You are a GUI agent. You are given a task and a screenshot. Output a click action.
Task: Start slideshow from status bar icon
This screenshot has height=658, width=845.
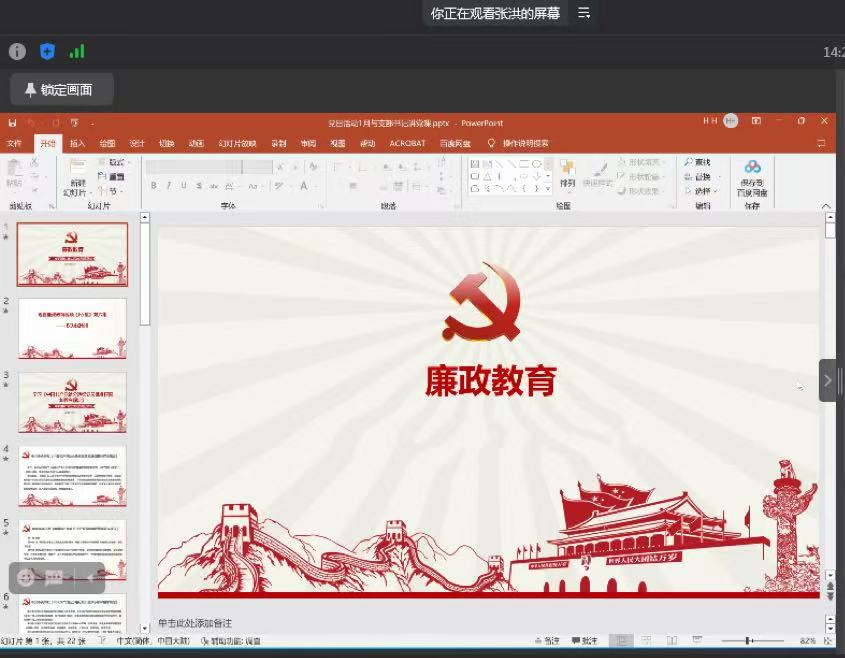tap(697, 640)
